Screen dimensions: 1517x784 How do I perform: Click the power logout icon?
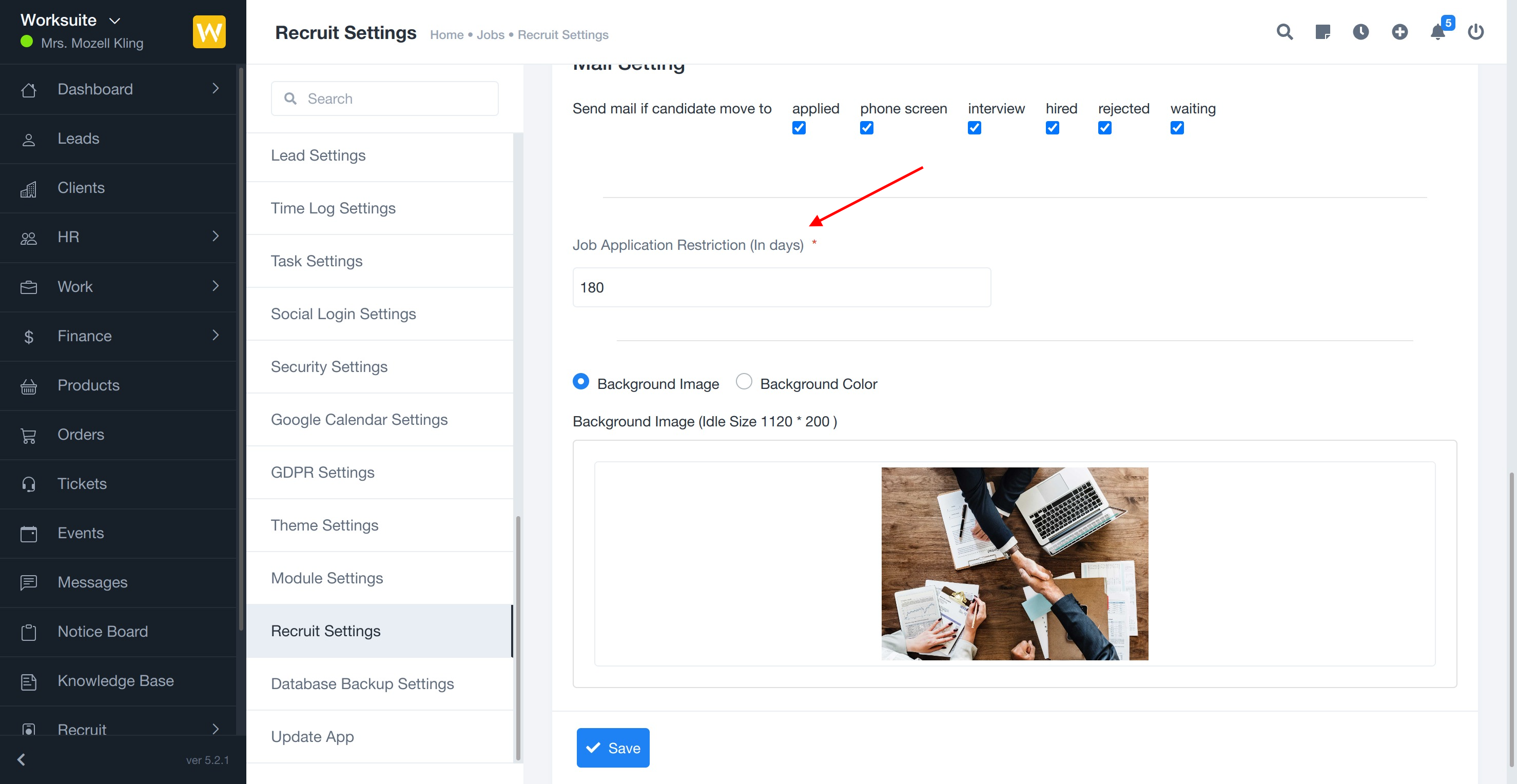pos(1475,32)
